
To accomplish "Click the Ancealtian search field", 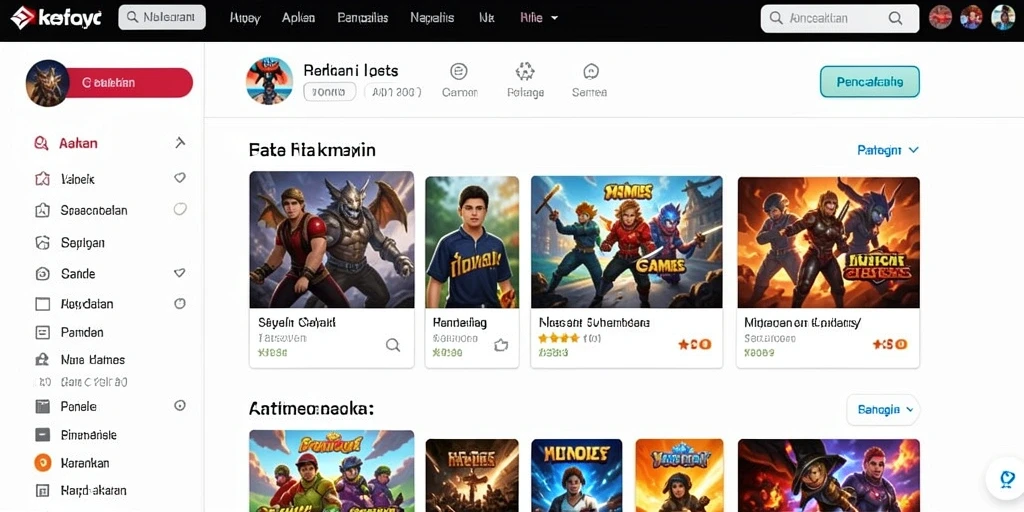I will click(x=840, y=18).
